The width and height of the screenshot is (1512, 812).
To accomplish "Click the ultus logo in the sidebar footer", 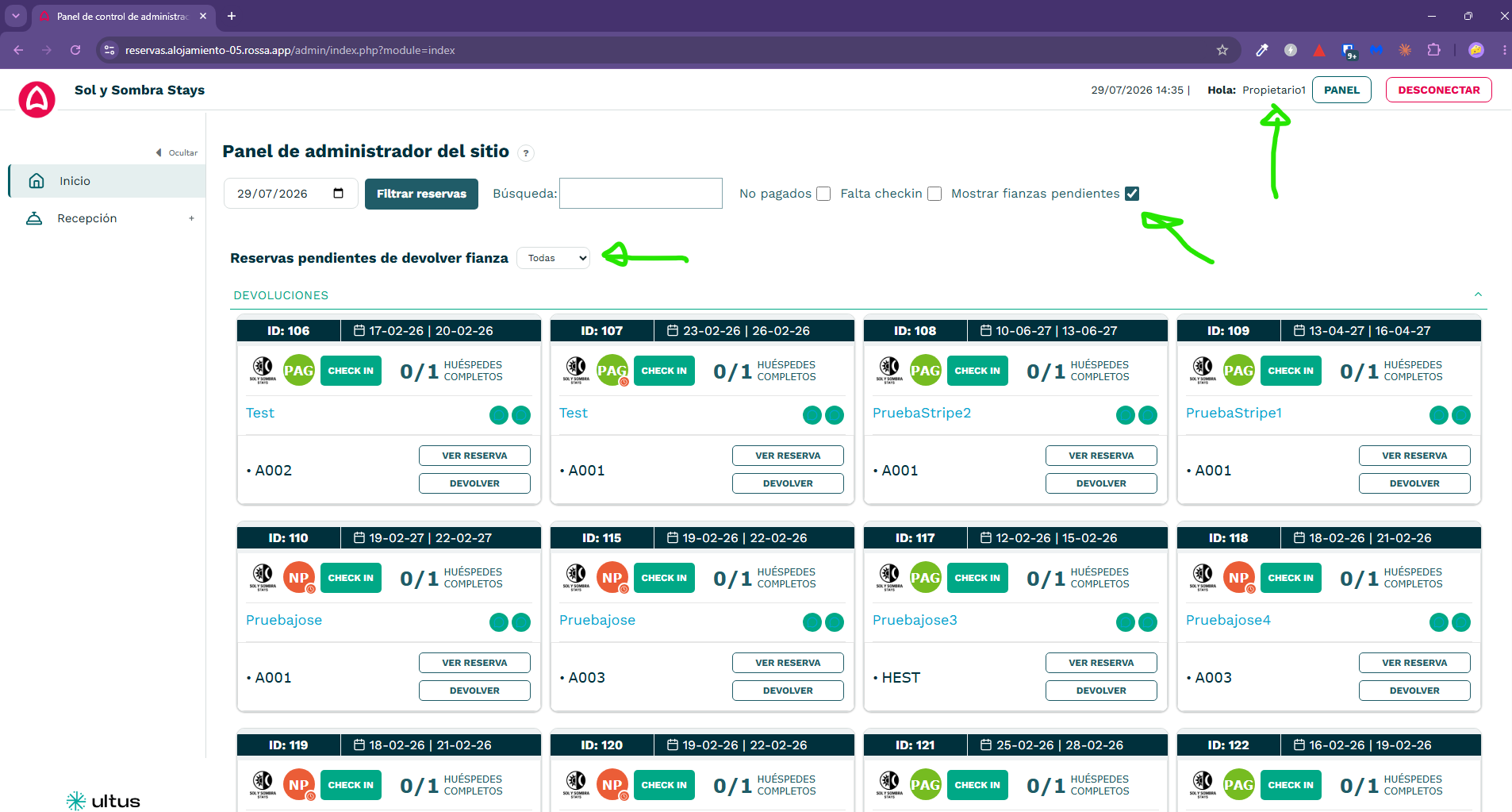I will point(103,801).
